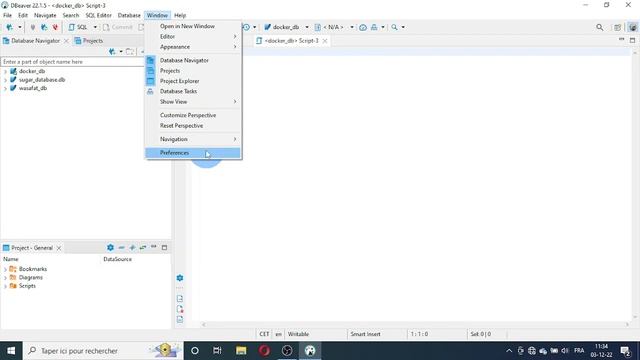
Task: Open the Database menu
Action: (x=129, y=15)
